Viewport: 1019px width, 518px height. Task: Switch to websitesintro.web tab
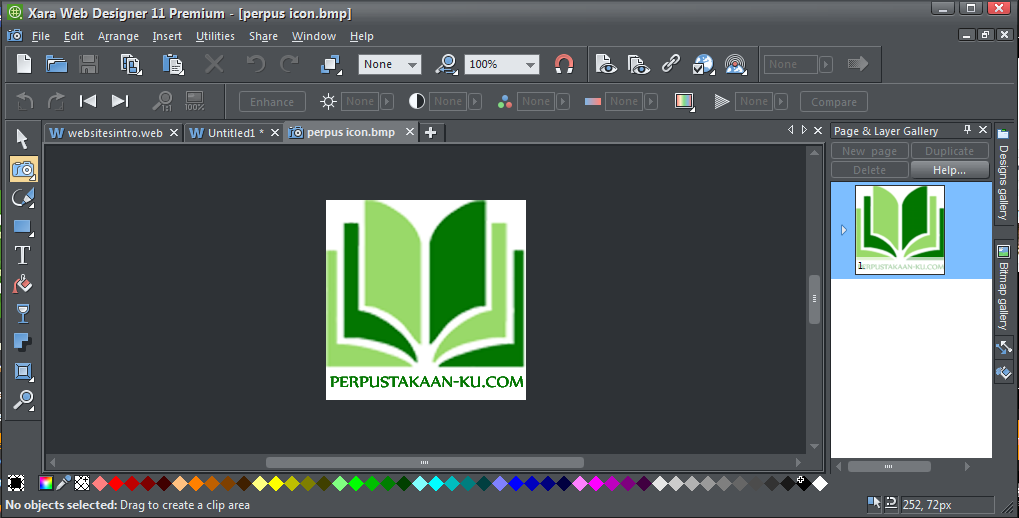[x=114, y=133]
